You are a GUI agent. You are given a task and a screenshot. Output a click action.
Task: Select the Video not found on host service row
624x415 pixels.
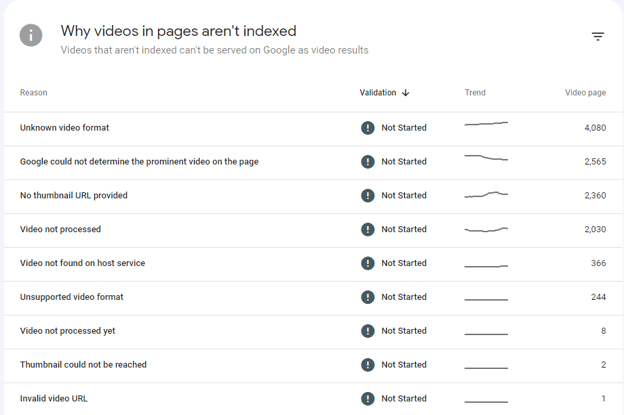click(82, 263)
